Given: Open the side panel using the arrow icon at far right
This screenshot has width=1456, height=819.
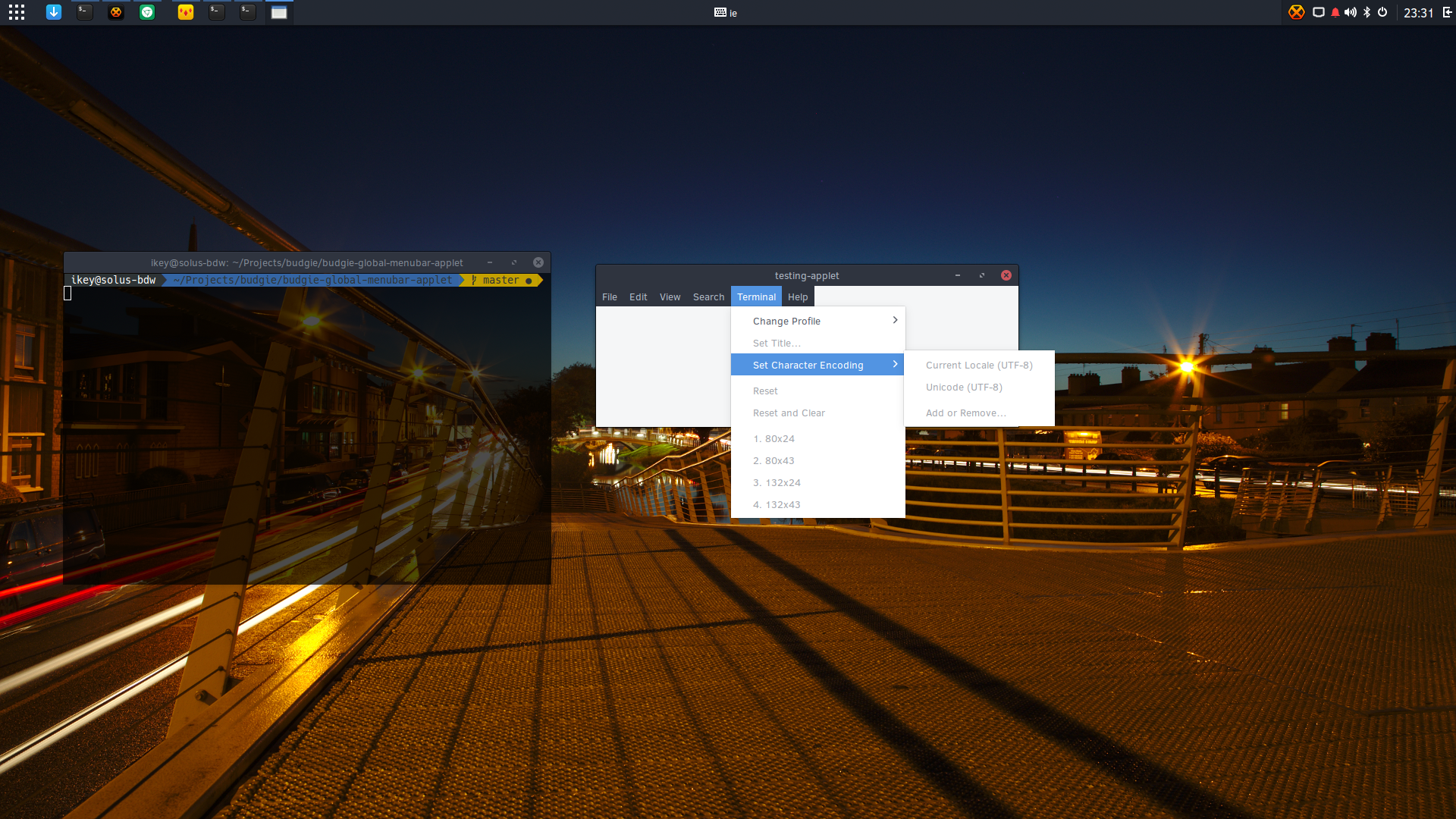Looking at the screenshot, I should coord(1447,12).
